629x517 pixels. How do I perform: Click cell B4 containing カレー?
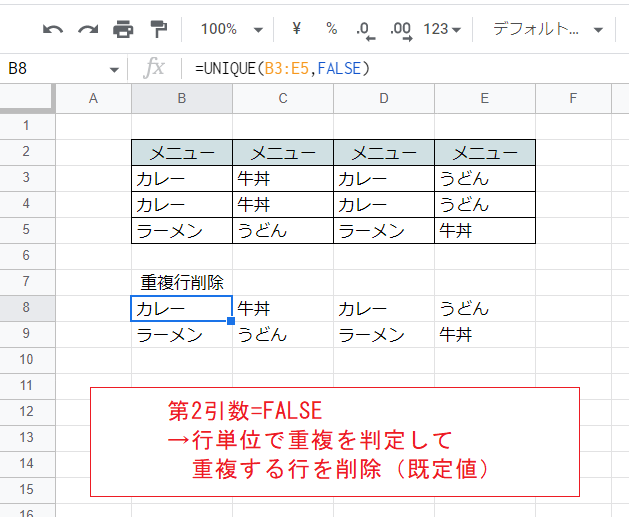(182, 205)
